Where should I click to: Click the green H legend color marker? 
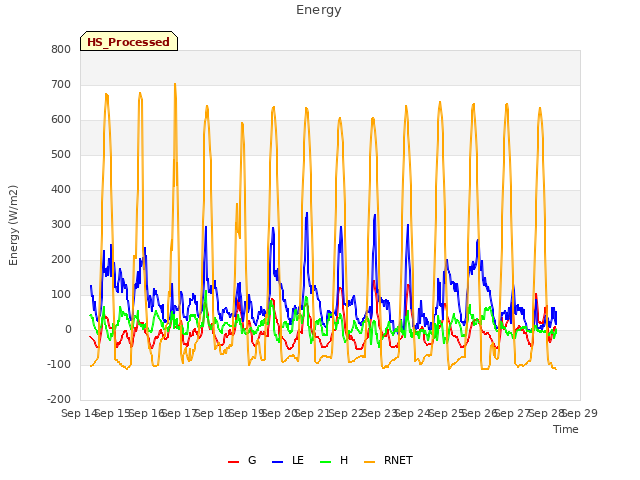tap(326, 462)
